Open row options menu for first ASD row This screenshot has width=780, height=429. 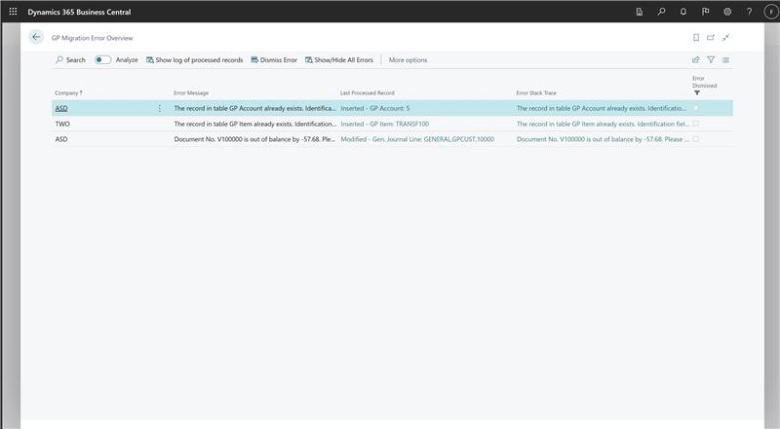159,108
